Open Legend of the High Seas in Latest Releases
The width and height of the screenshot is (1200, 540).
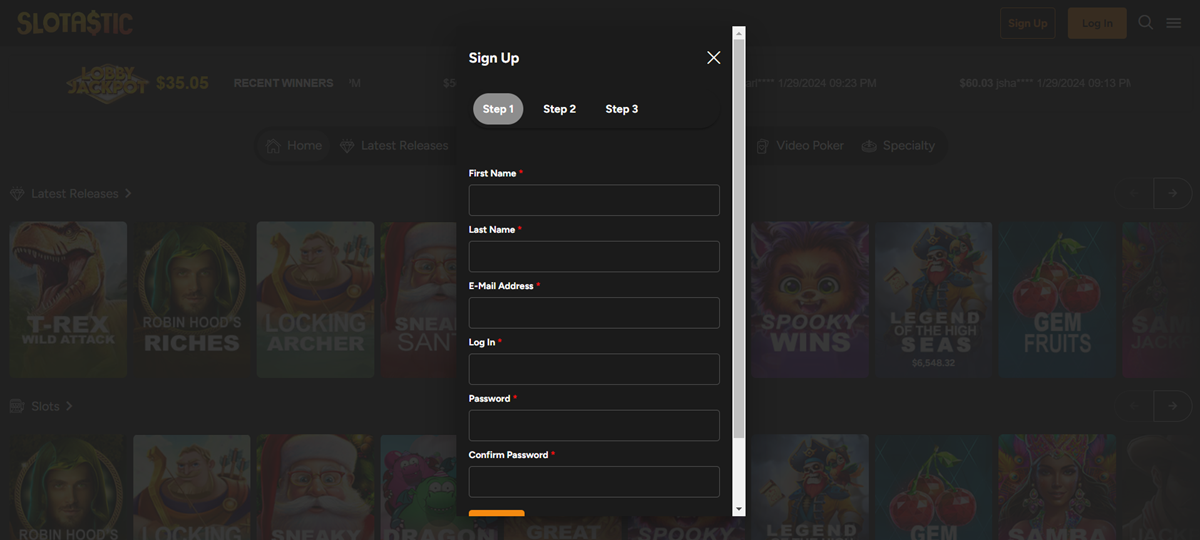tap(934, 299)
